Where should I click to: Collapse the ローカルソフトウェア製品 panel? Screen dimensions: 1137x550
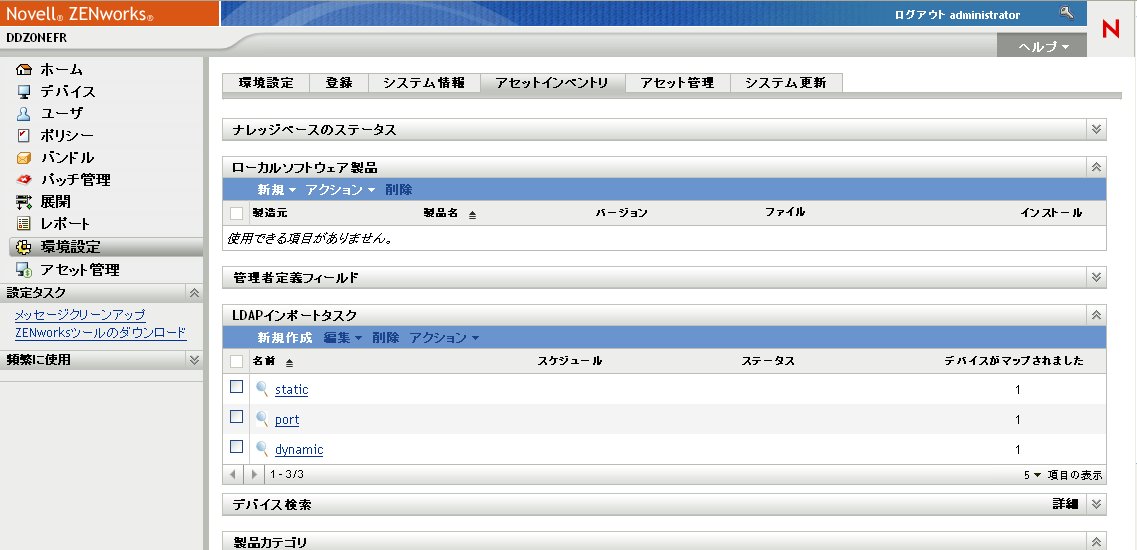1096,168
